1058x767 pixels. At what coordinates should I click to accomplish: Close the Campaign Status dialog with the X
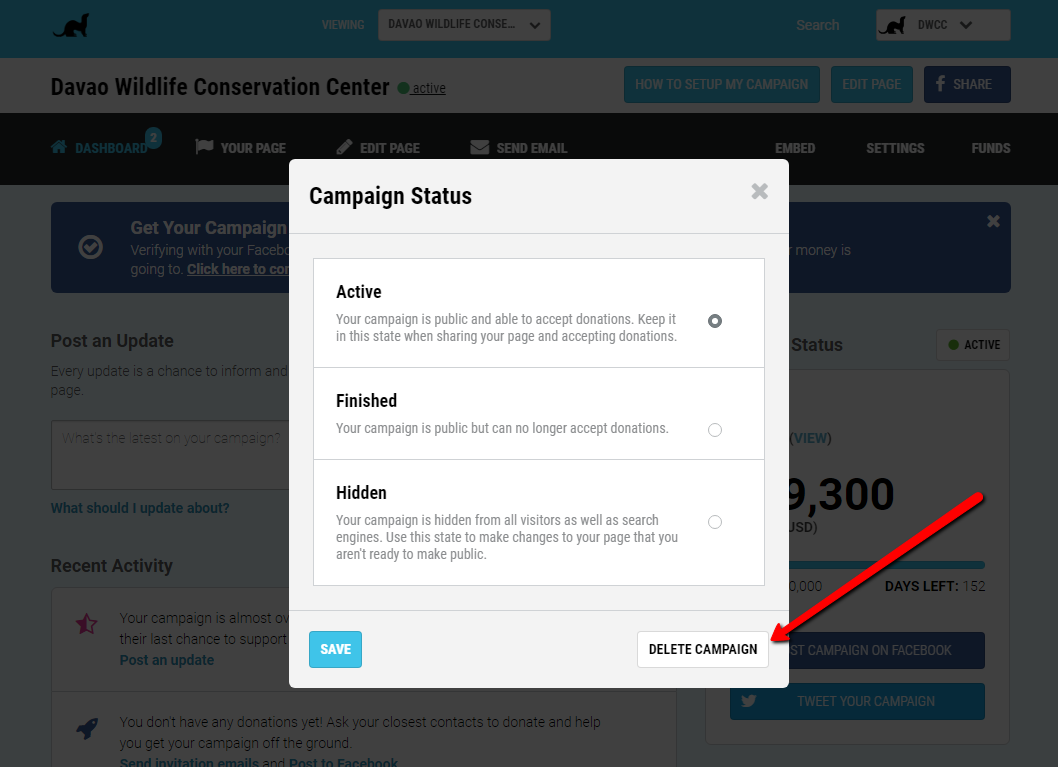(759, 192)
